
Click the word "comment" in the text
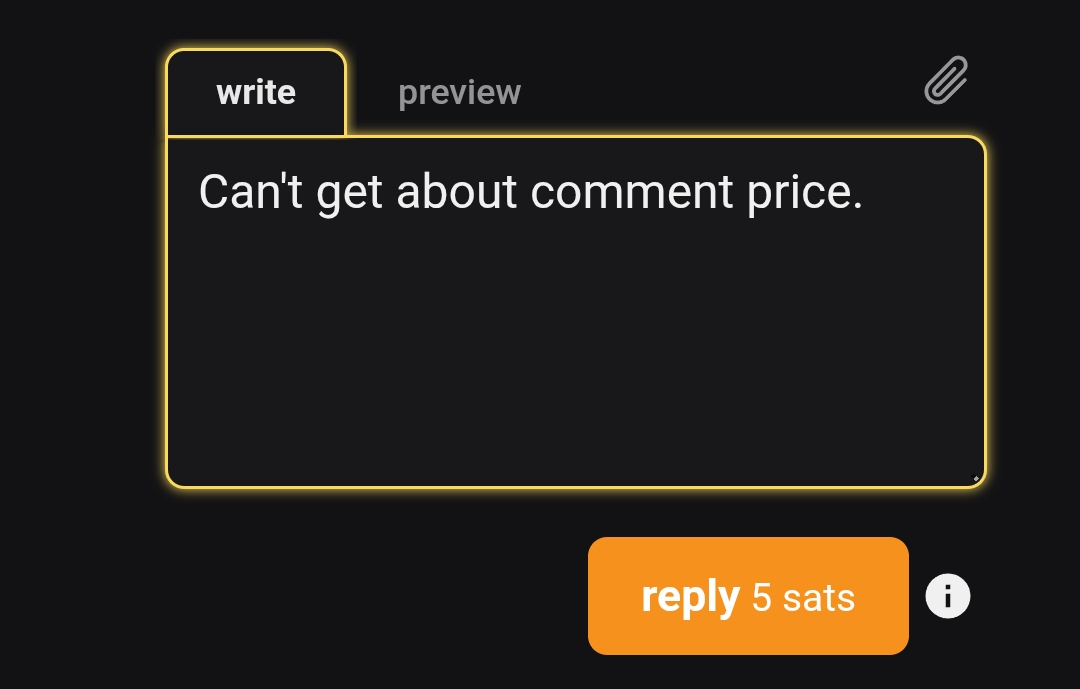point(632,192)
